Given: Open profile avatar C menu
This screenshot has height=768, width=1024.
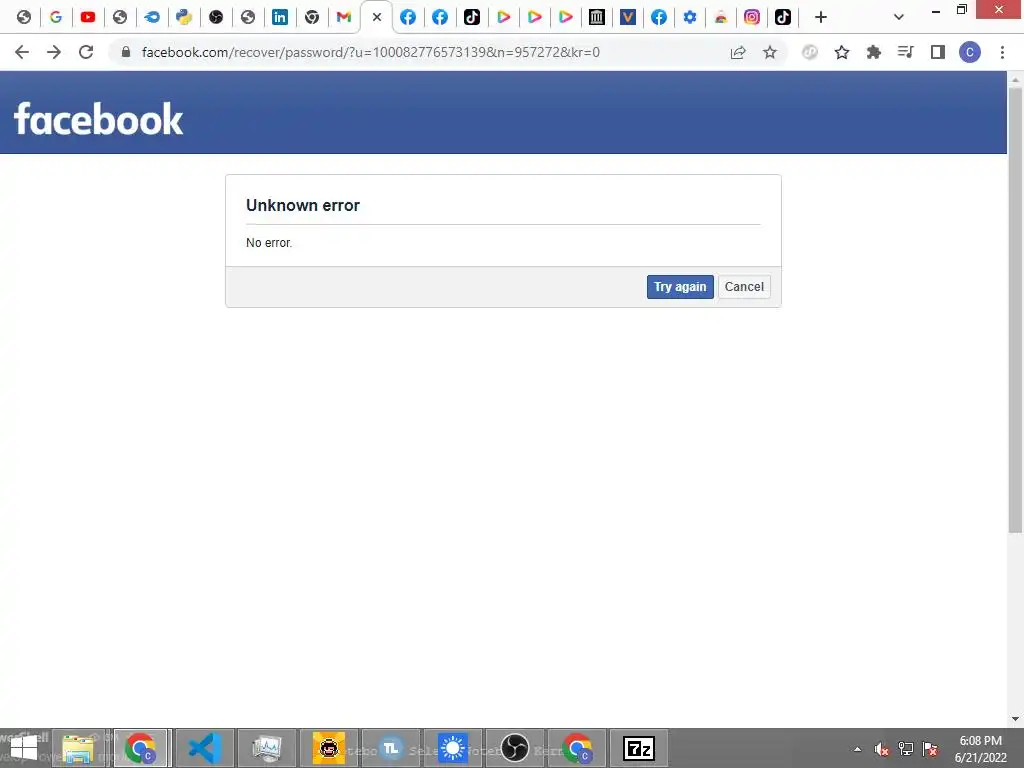Looking at the screenshot, I should coord(970,52).
